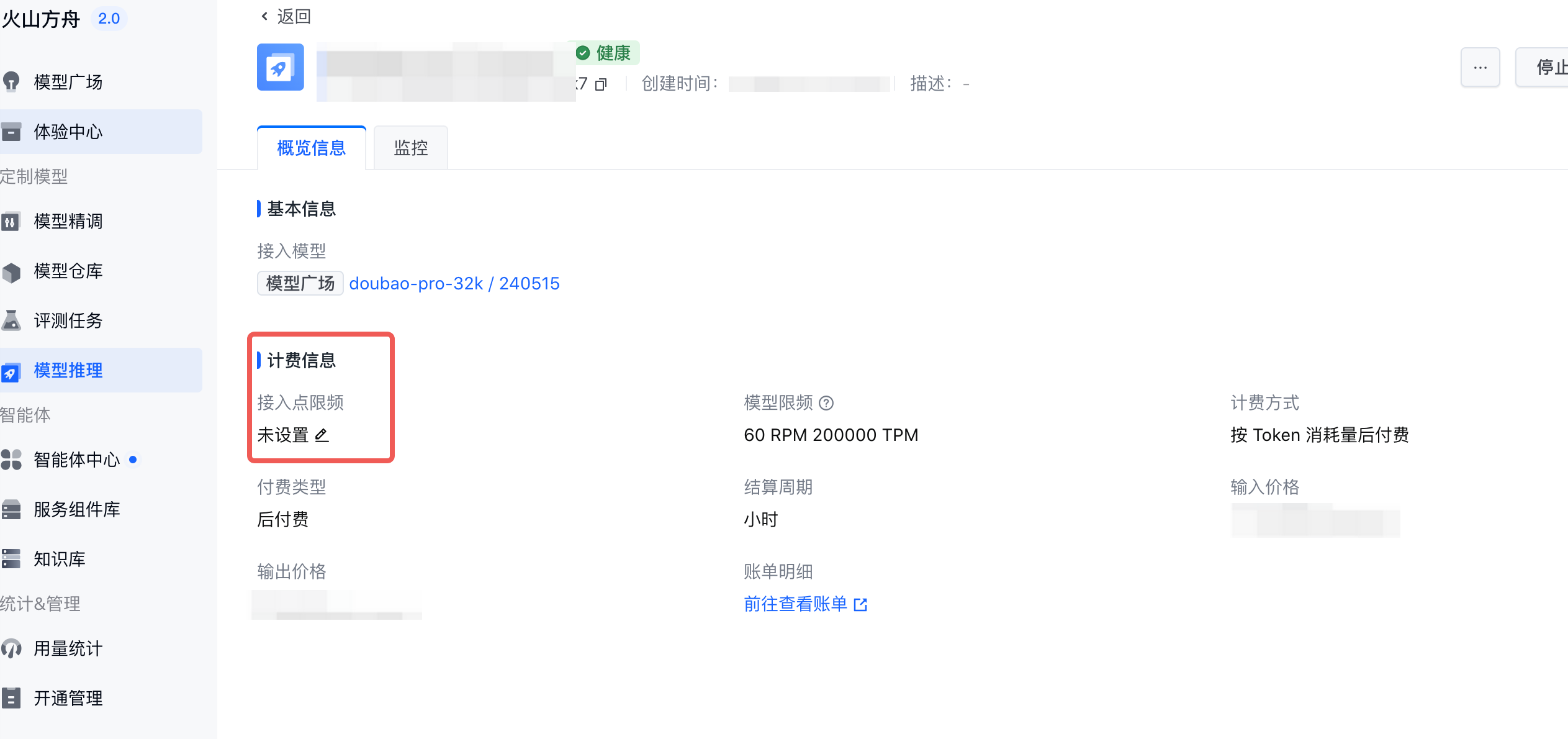Click the 60 RPM 200000 TPM value

(831, 435)
